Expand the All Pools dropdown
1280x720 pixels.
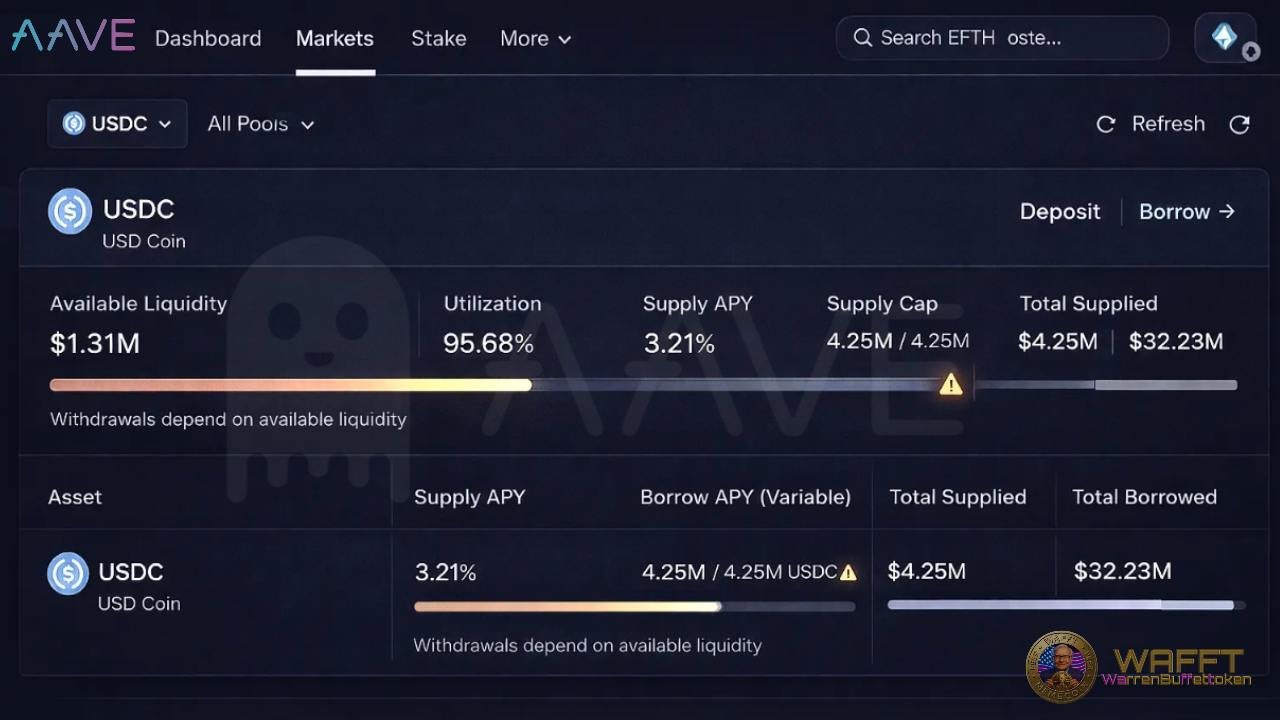pyautogui.click(x=261, y=124)
